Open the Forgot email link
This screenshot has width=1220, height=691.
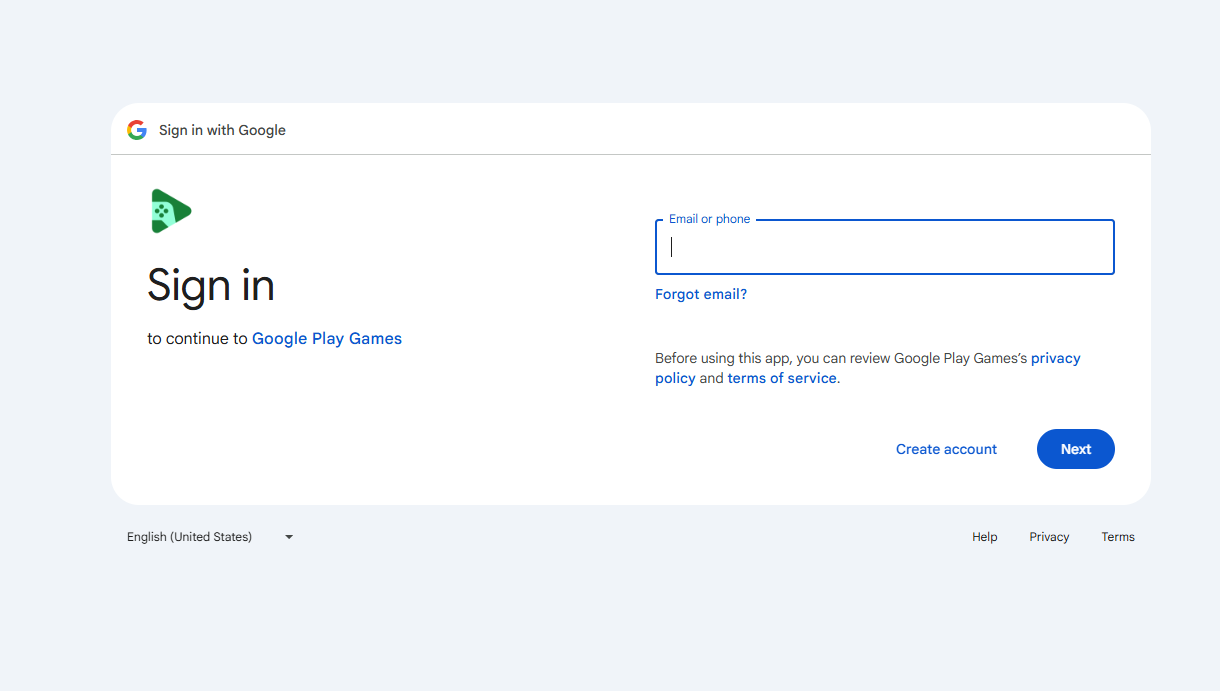700,293
